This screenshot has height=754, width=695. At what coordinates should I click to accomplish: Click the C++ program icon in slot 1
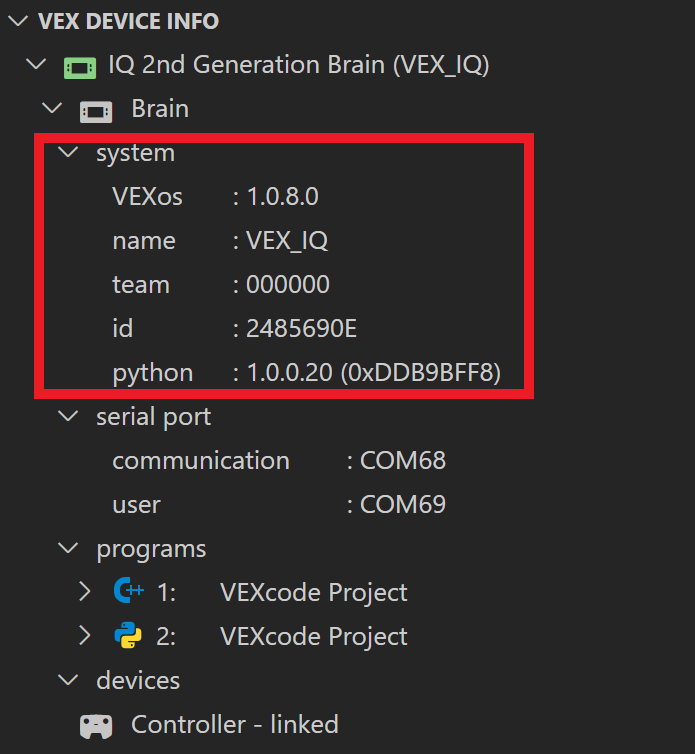[129, 592]
